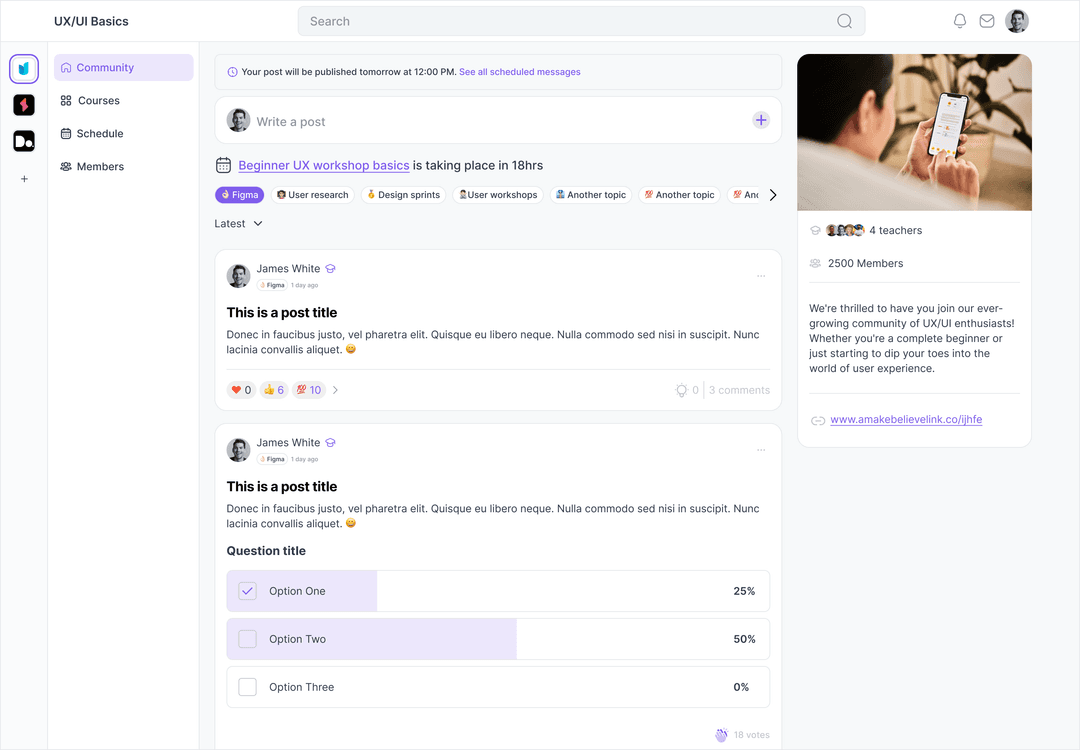Select the red lightning workspace icon
This screenshot has width=1080, height=750.
[24, 105]
